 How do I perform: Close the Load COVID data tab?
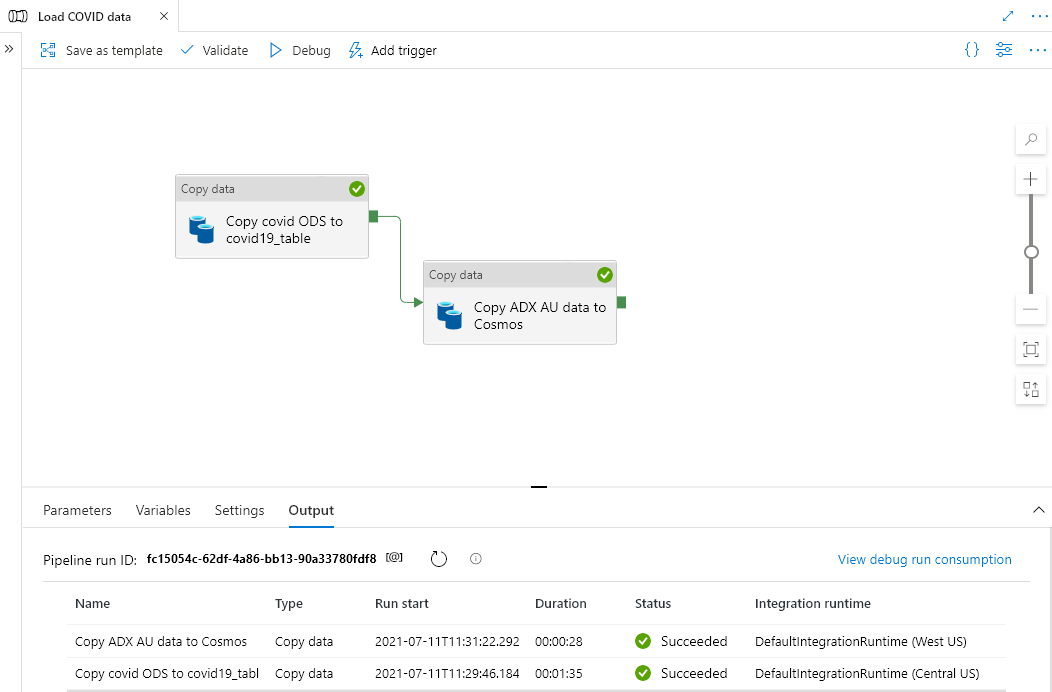(x=164, y=16)
